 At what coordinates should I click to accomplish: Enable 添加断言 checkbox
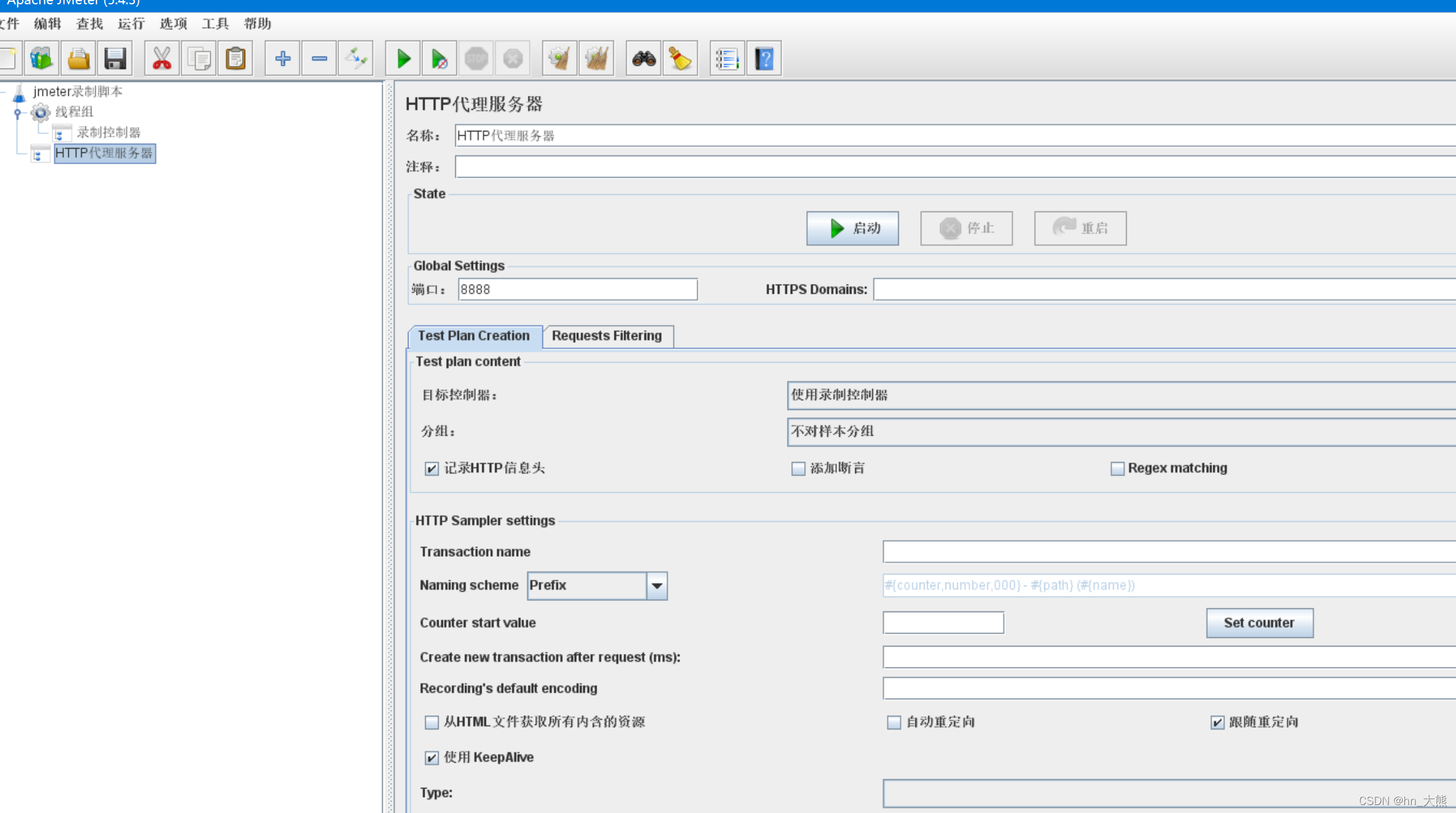799,468
